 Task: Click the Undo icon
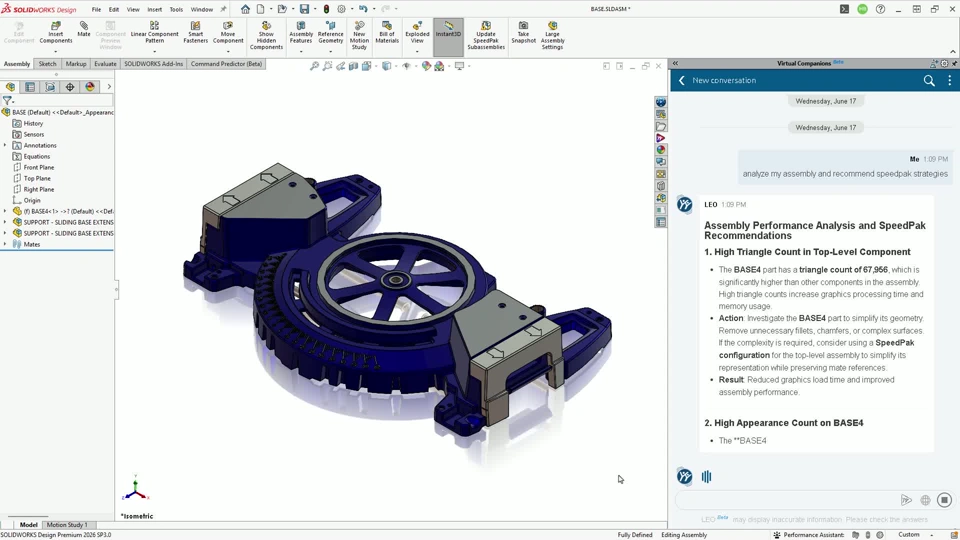click(363, 9)
